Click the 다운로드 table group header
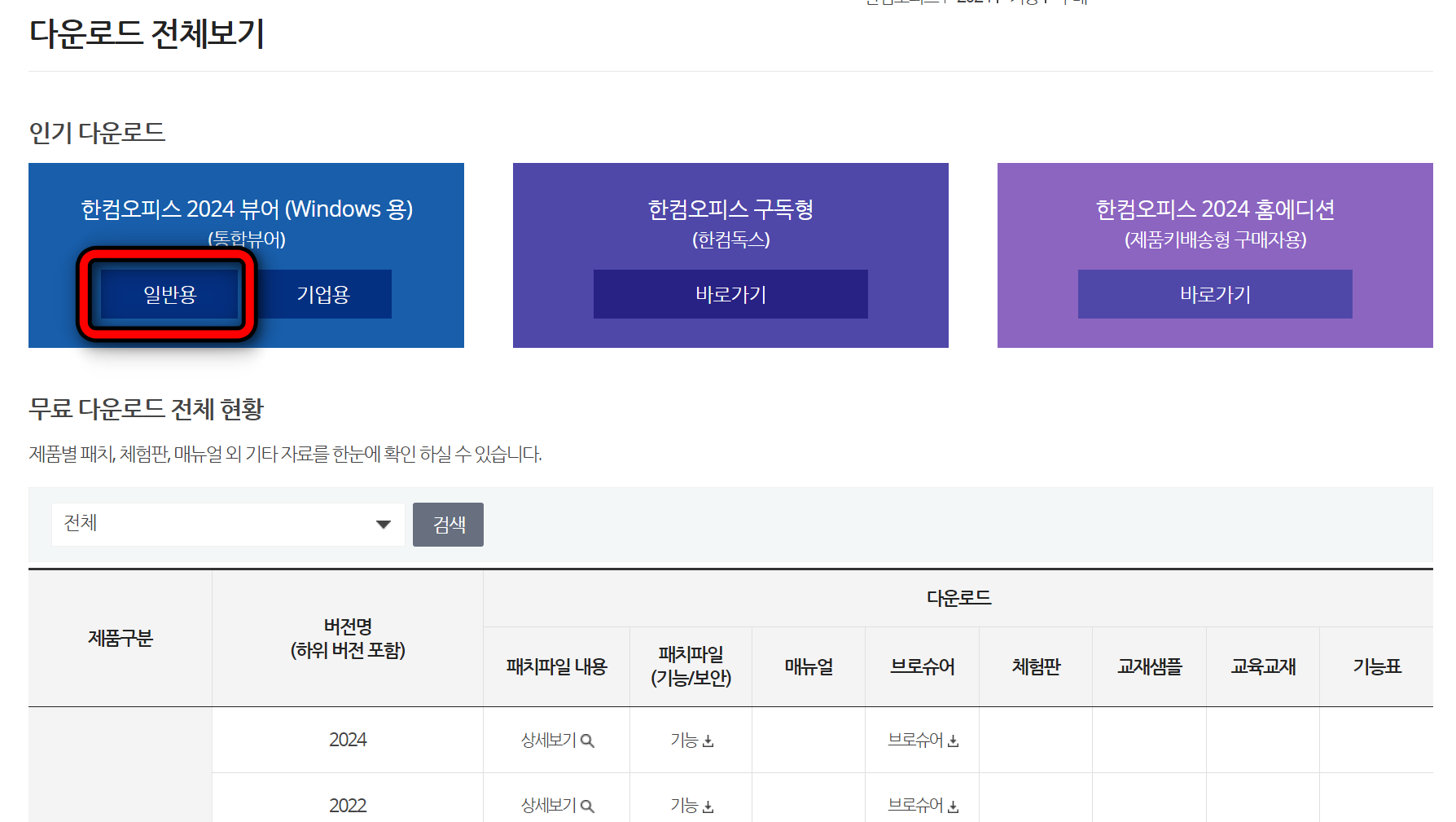Image resolution: width=1456 pixels, height=822 pixels. click(958, 598)
